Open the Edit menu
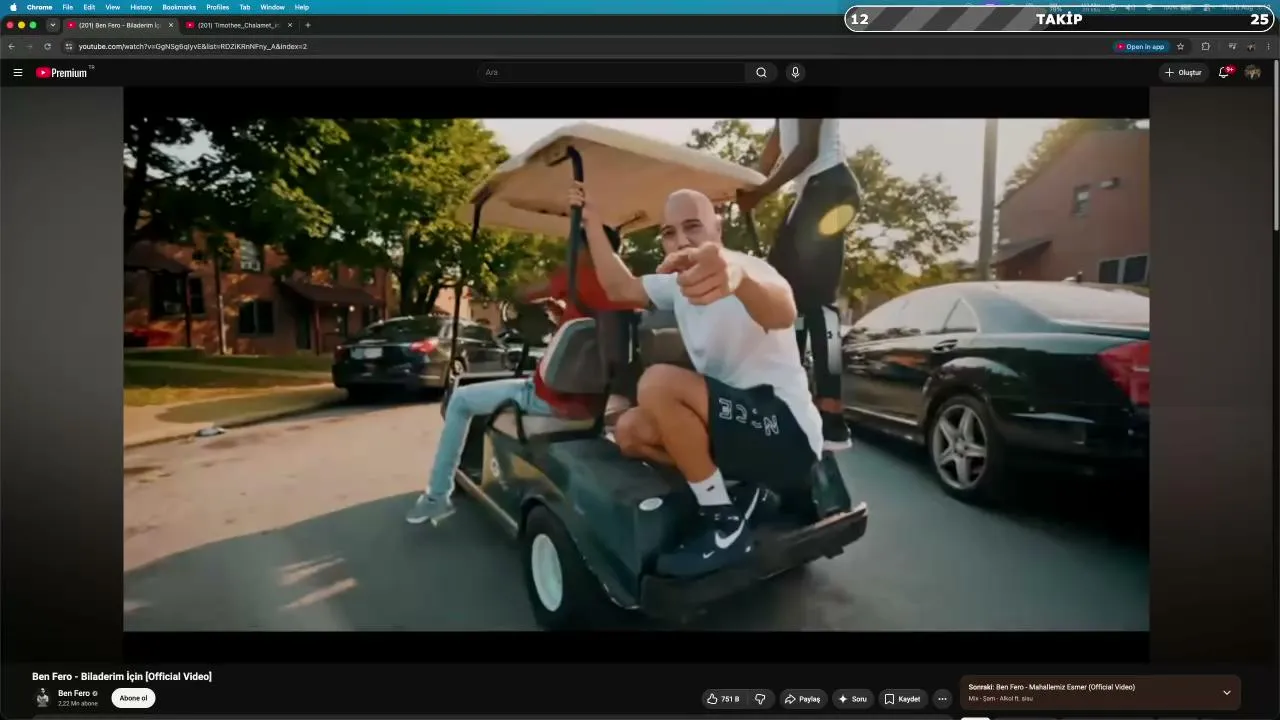 click(89, 7)
